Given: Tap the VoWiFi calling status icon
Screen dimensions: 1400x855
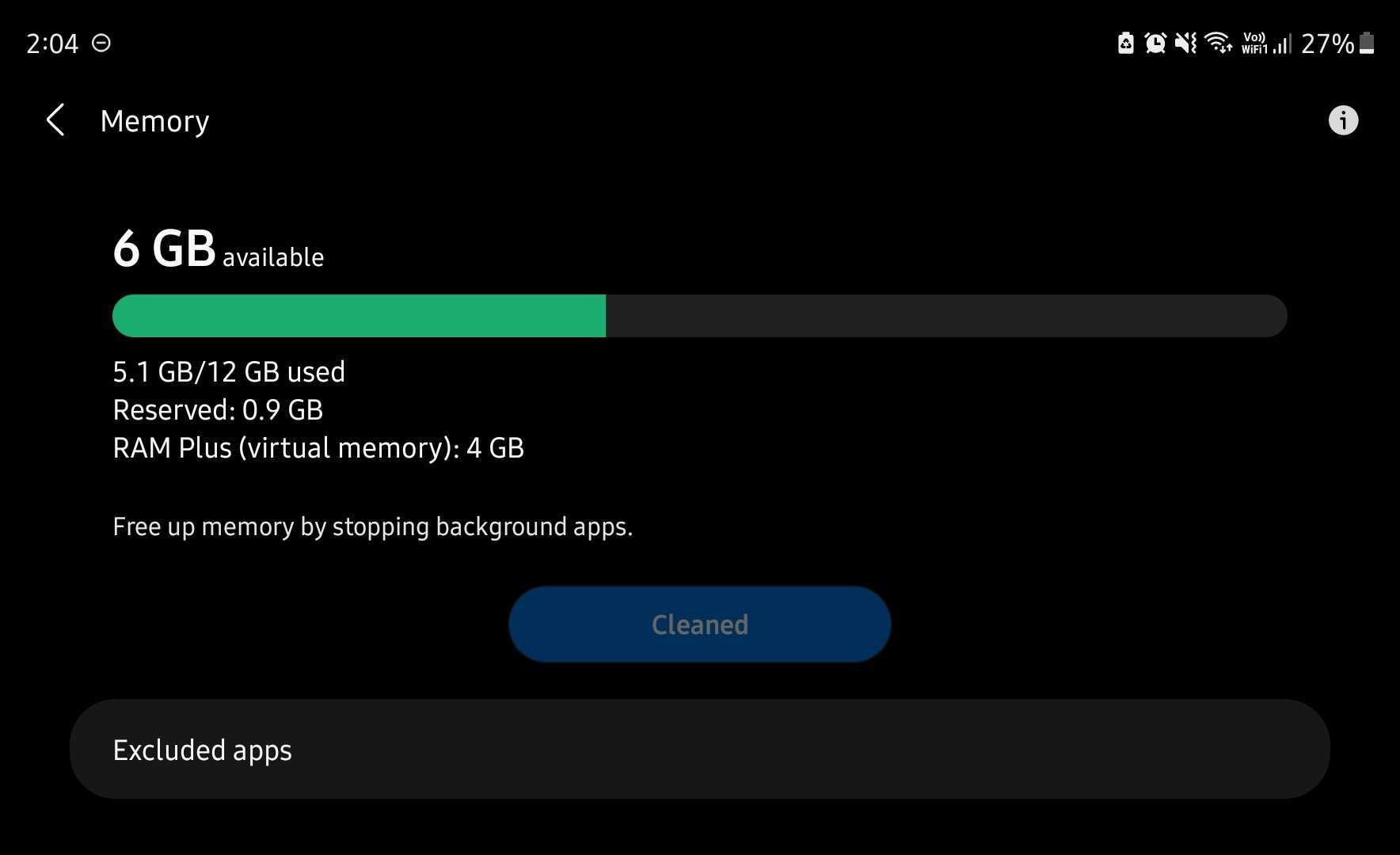Looking at the screenshot, I should (x=1254, y=43).
